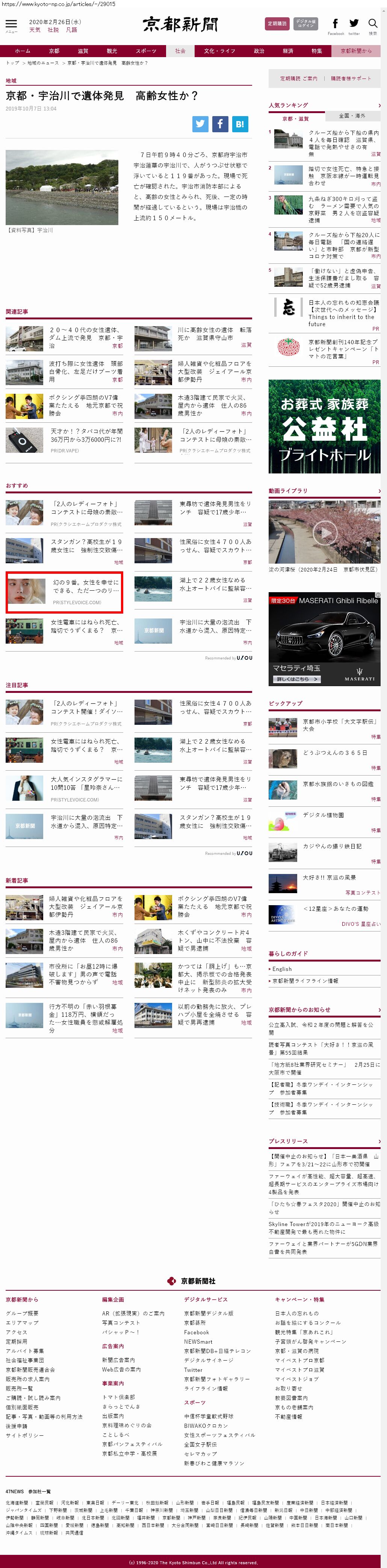Image resolution: width=387 pixels, height=1568 pixels.
Task: Click footer サイトポリシー link
Action: click(24, 1435)
